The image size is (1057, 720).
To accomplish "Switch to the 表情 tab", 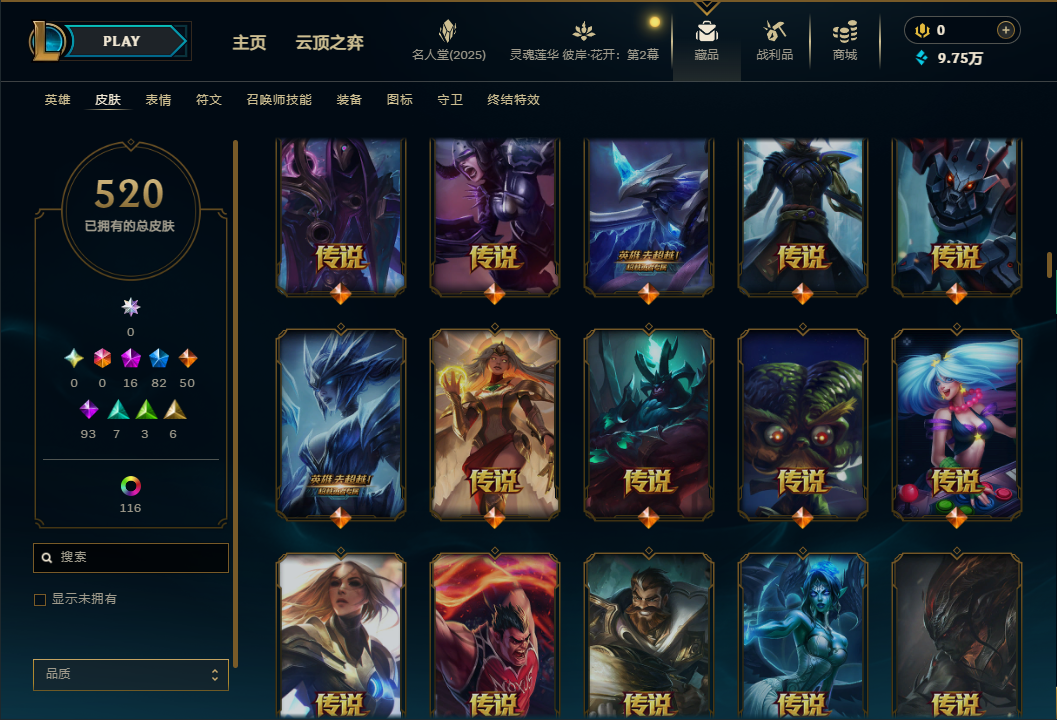I will tap(158, 100).
